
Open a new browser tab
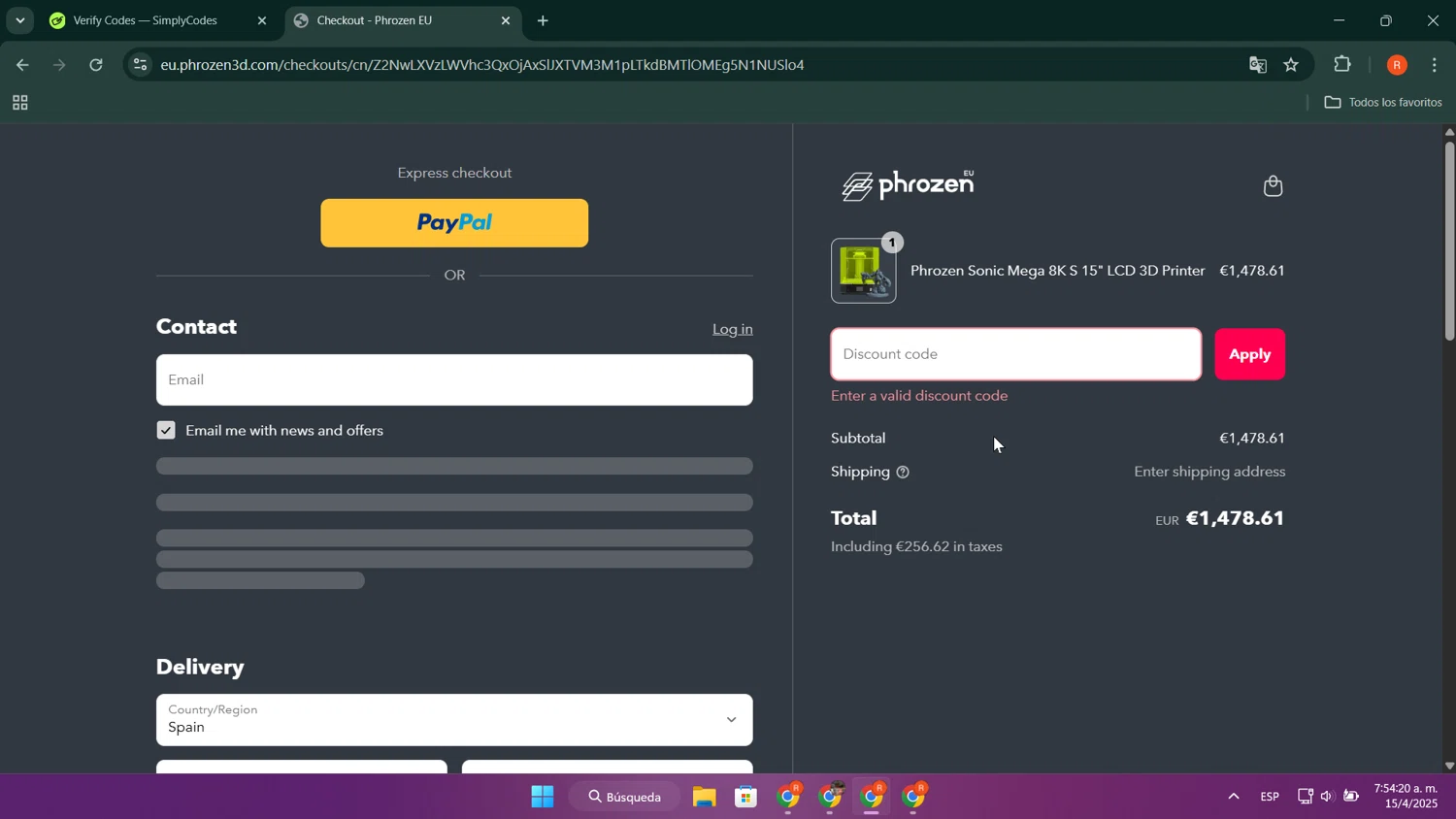point(543,20)
